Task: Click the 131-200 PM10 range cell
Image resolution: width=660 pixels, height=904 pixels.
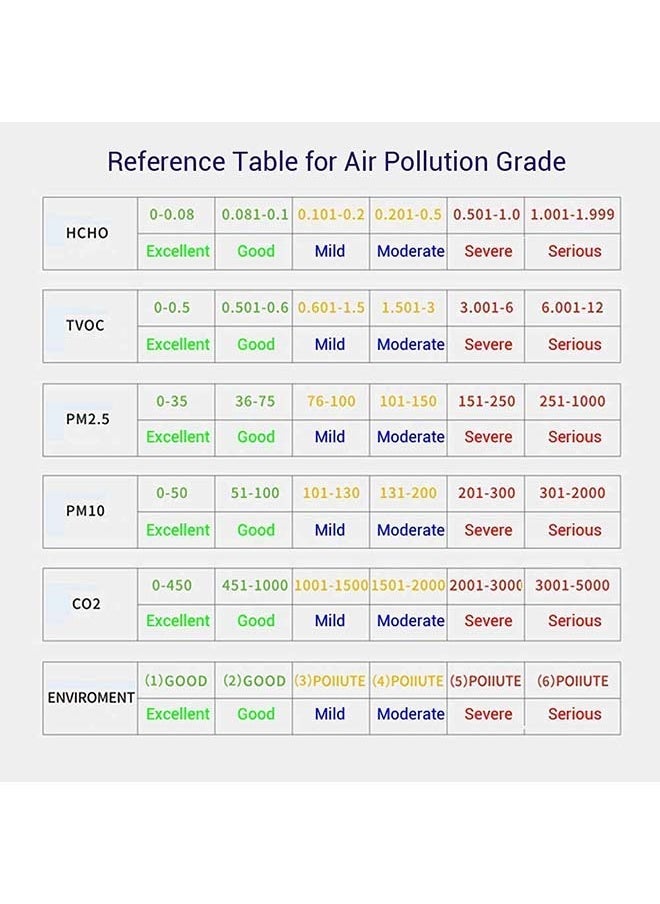Action: 408,494
